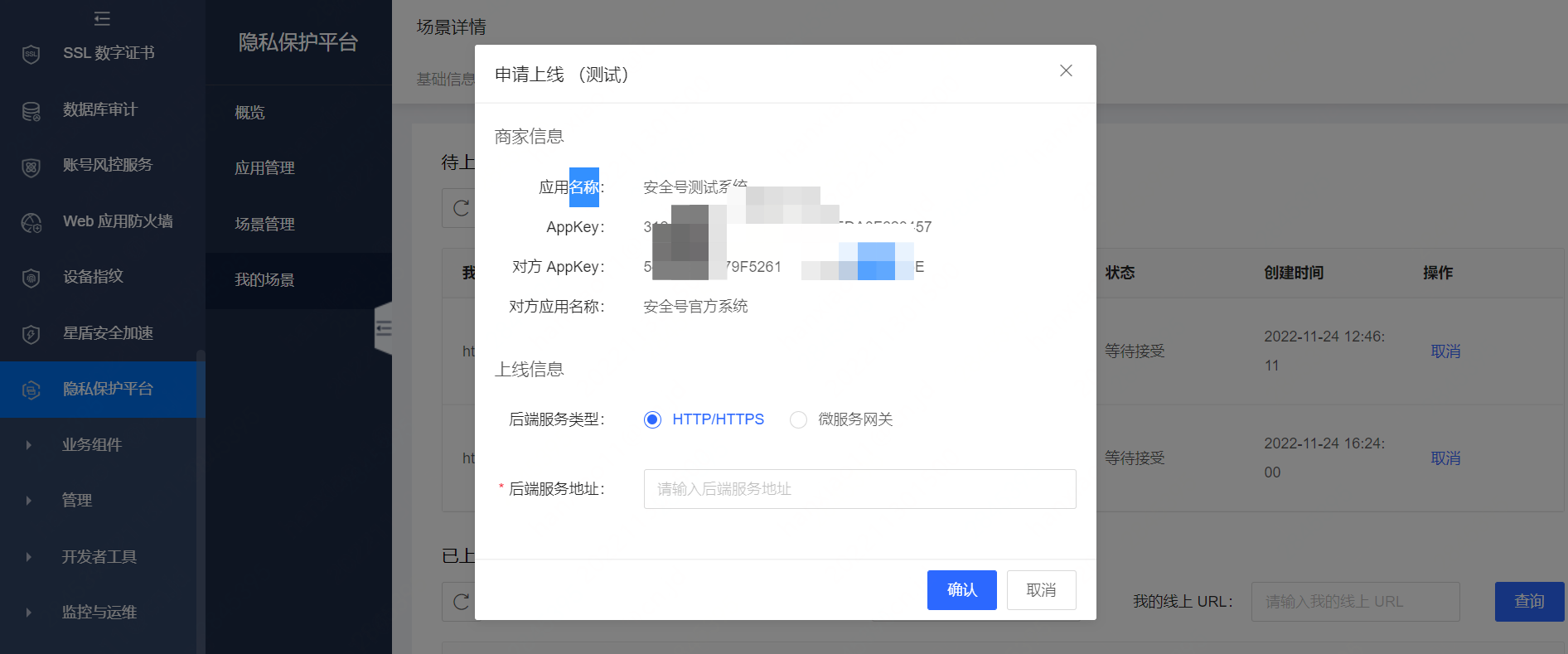Viewport: 1568px width, 654px height.
Task: Click the 设备指纹 shield icon
Action: point(31,278)
